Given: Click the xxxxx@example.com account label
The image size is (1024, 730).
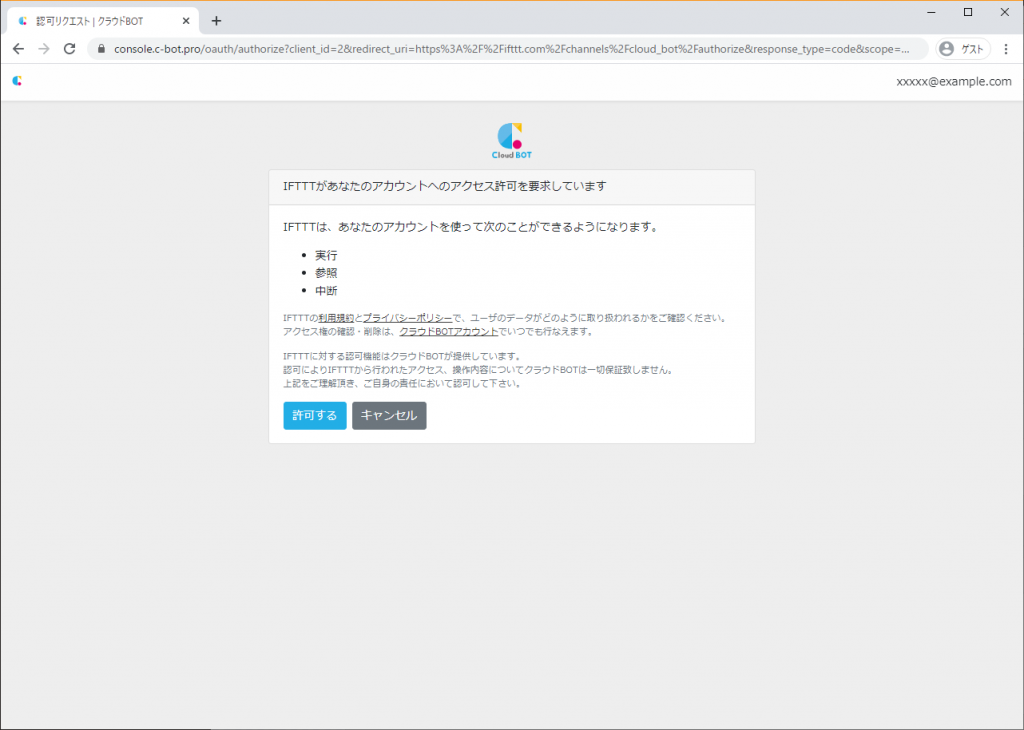Looking at the screenshot, I should click(x=953, y=82).
